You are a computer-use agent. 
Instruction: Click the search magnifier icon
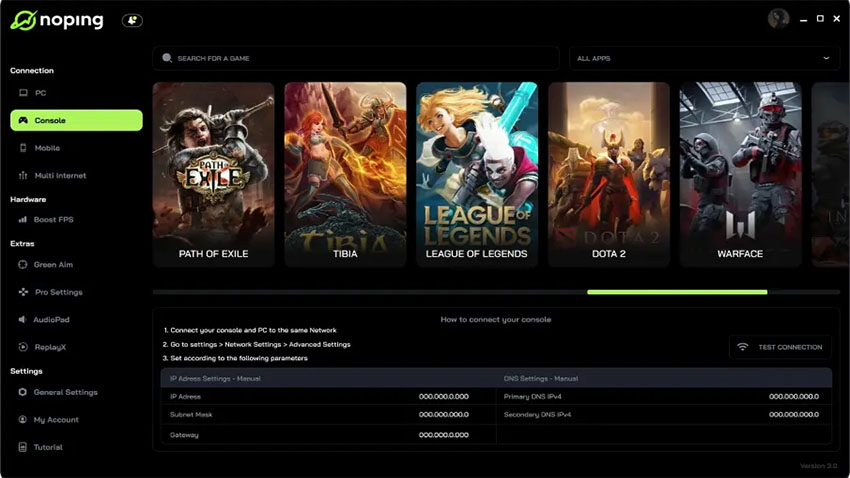(167, 58)
